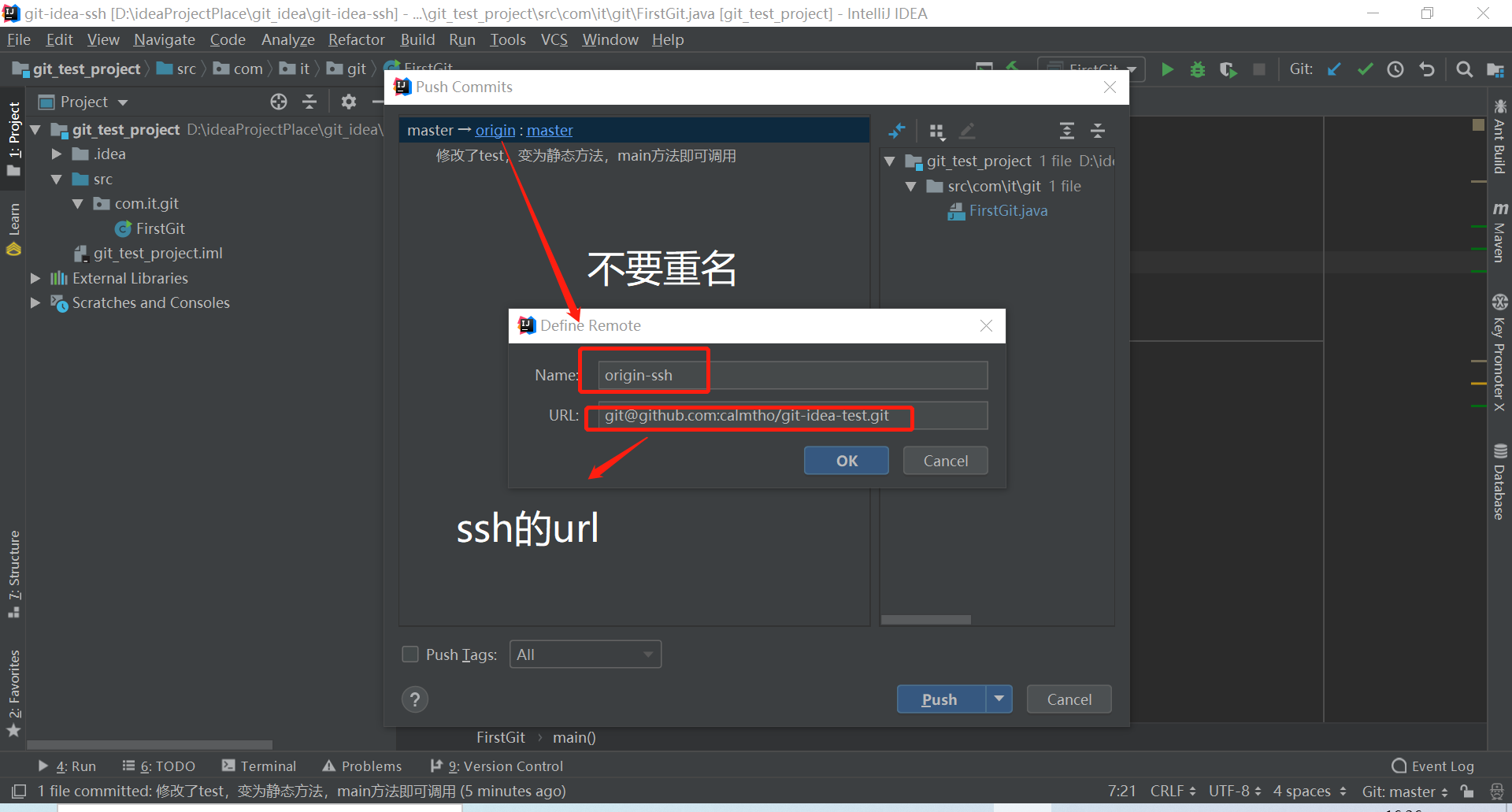Enable the Push Tags checkbox
The height and width of the screenshot is (812, 1512).
click(410, 654)
